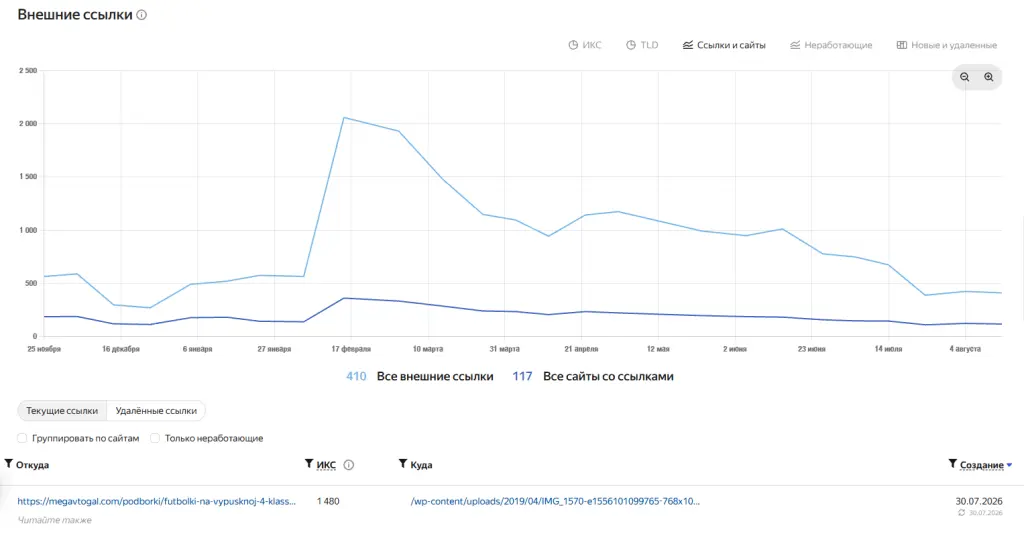Open filter icon for Куда column
This screenshot has height=534, width=1024.
tap(403, 464)
